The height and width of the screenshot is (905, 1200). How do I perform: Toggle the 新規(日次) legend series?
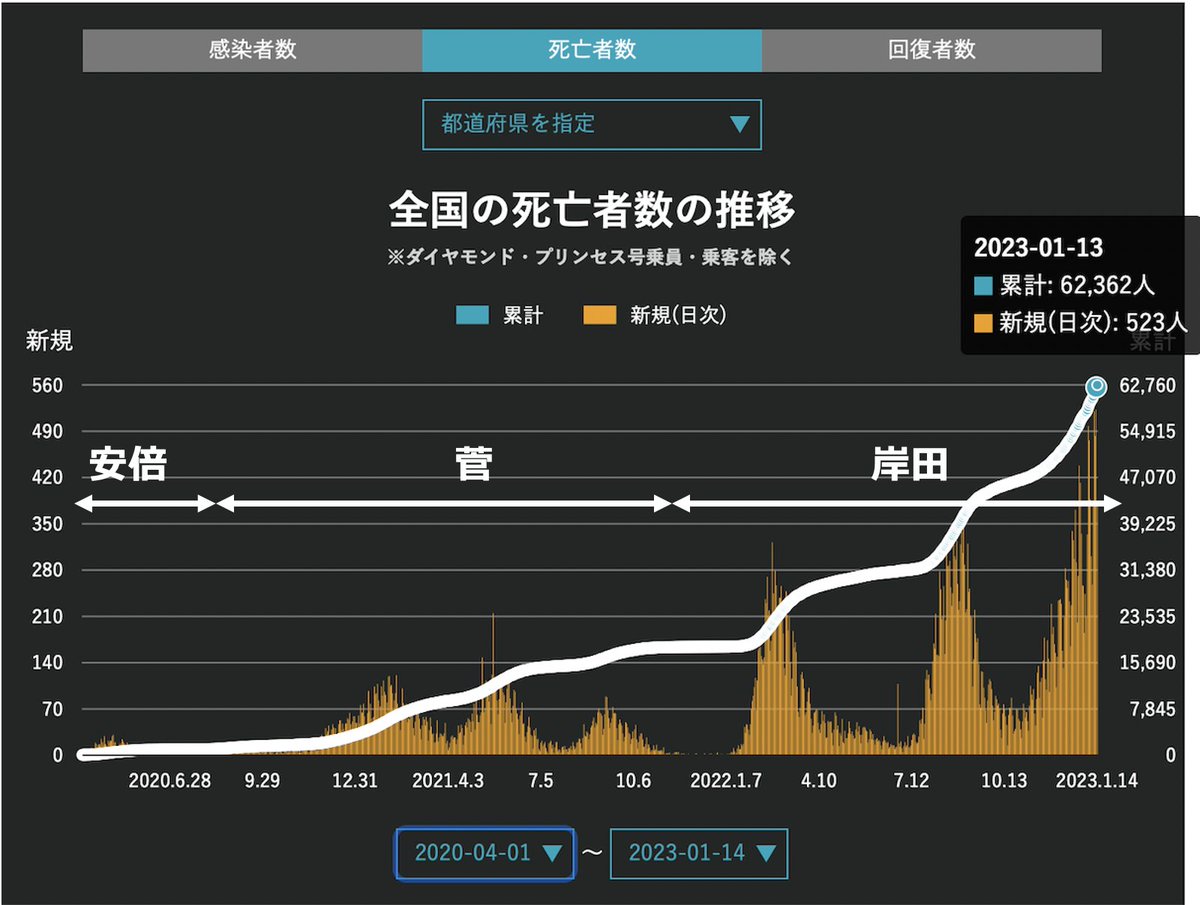654,316
